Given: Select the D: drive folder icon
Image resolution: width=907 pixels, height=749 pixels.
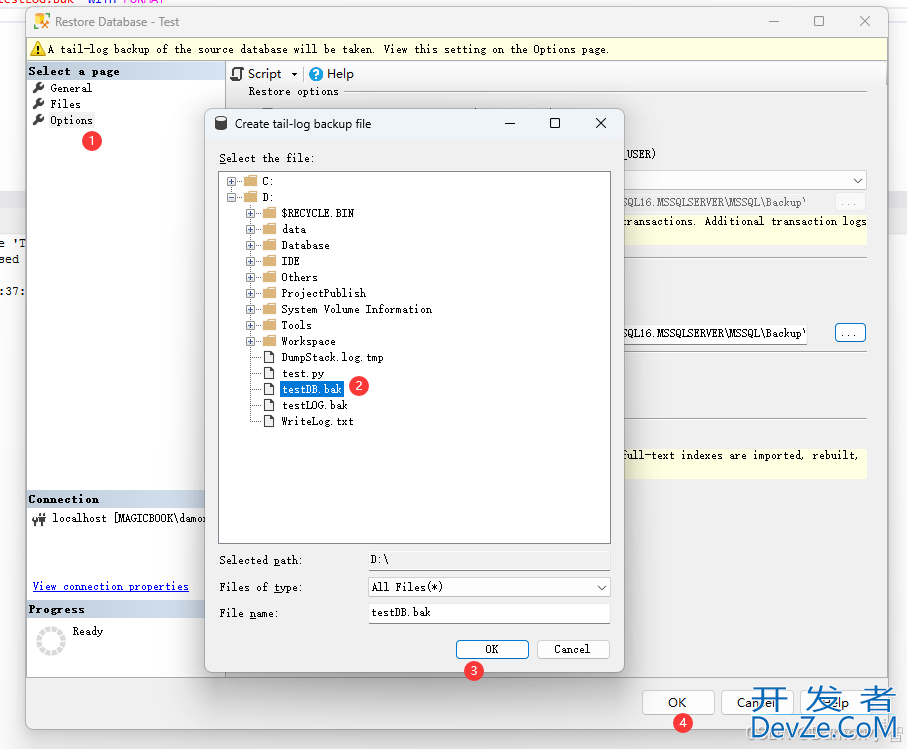Looking at the screenshot, I should (250, 197).
